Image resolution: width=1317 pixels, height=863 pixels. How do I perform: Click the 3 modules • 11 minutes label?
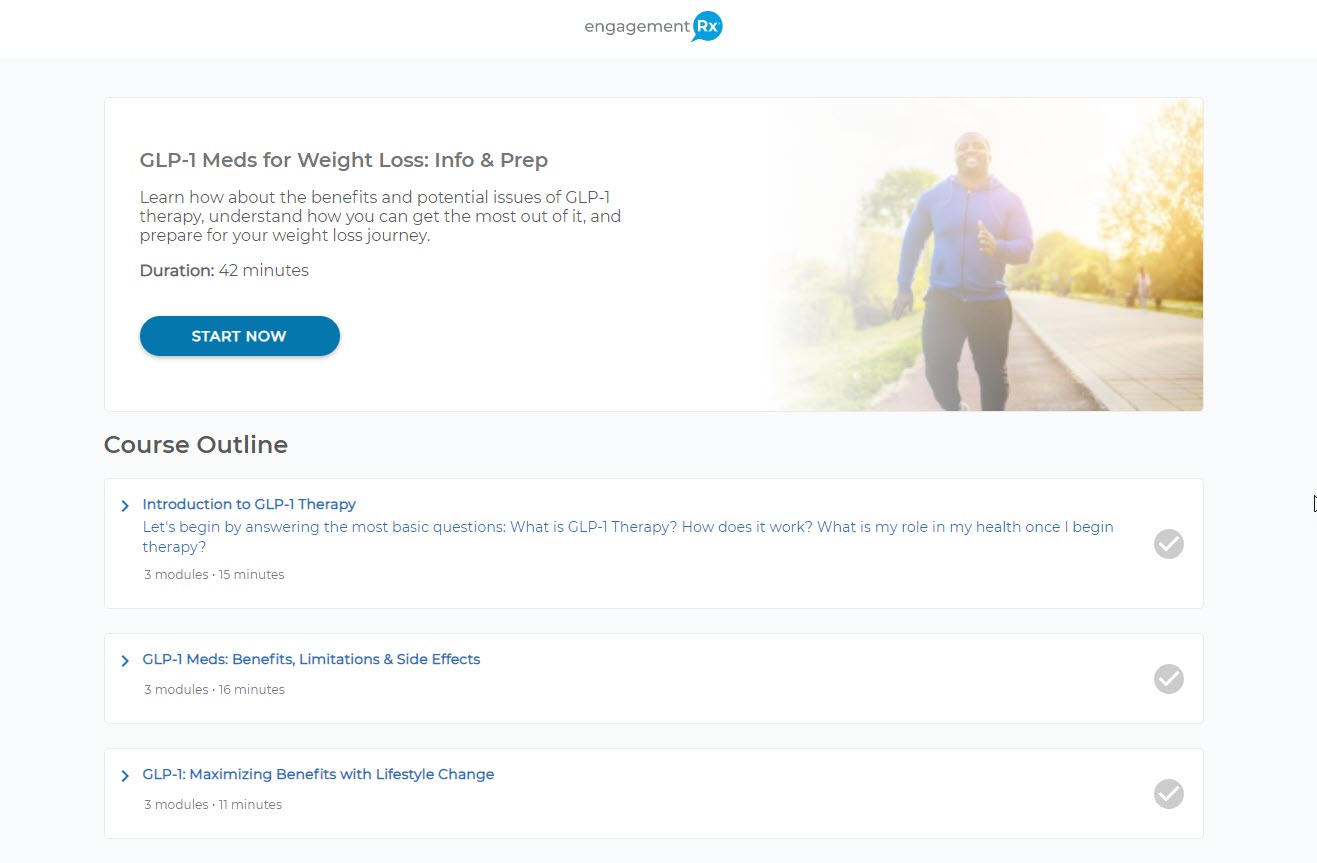click(213, 805)
